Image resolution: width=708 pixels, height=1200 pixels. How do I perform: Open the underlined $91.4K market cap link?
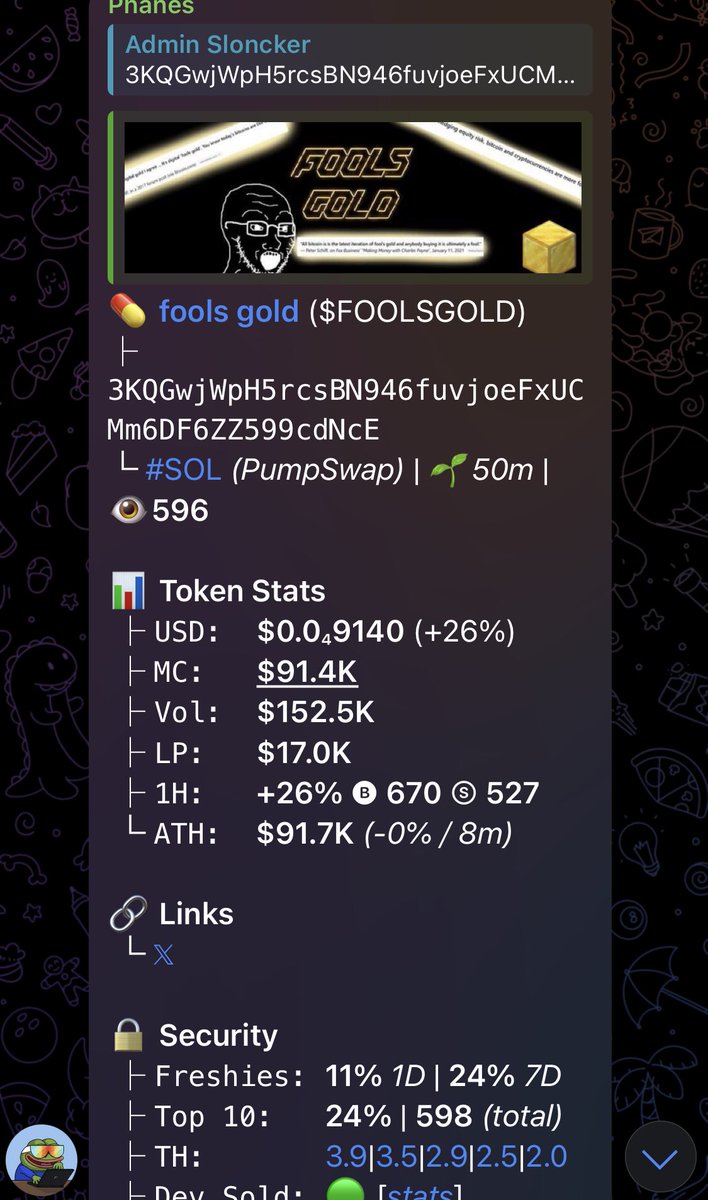click(307, 672)
